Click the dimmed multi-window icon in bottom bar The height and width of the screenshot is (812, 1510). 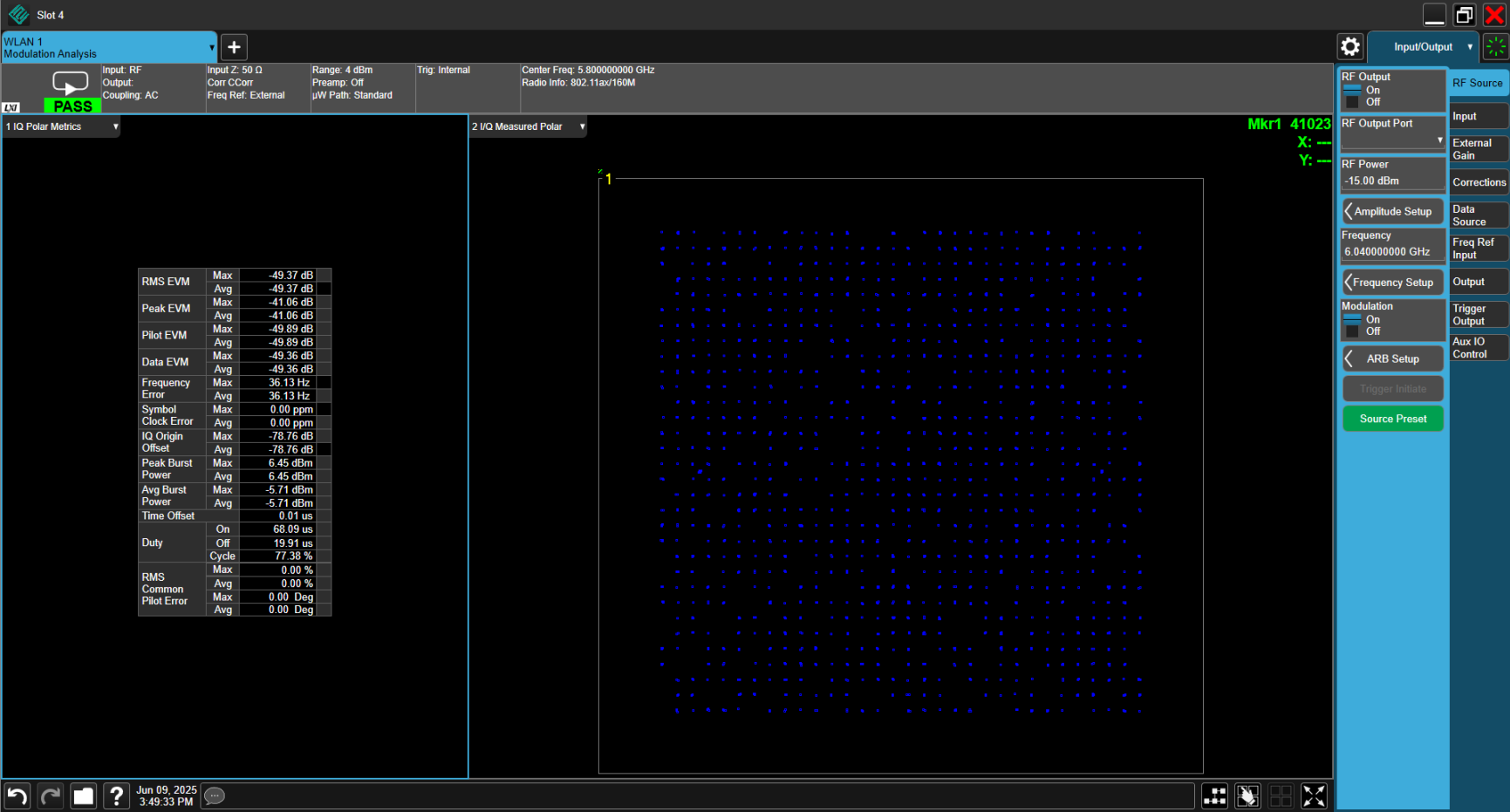(1281, 795)
